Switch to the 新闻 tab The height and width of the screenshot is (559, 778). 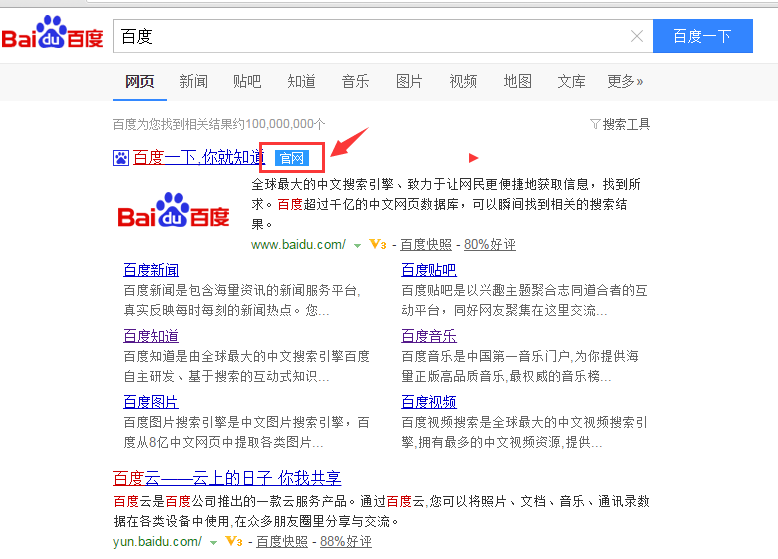[193, 81]
